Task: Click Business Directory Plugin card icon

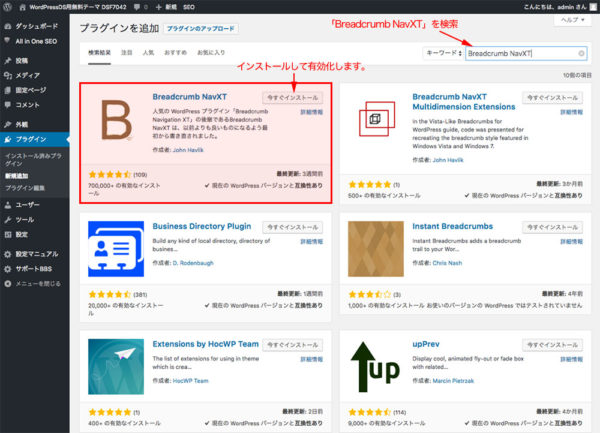Action: click(x=116, y=249)
